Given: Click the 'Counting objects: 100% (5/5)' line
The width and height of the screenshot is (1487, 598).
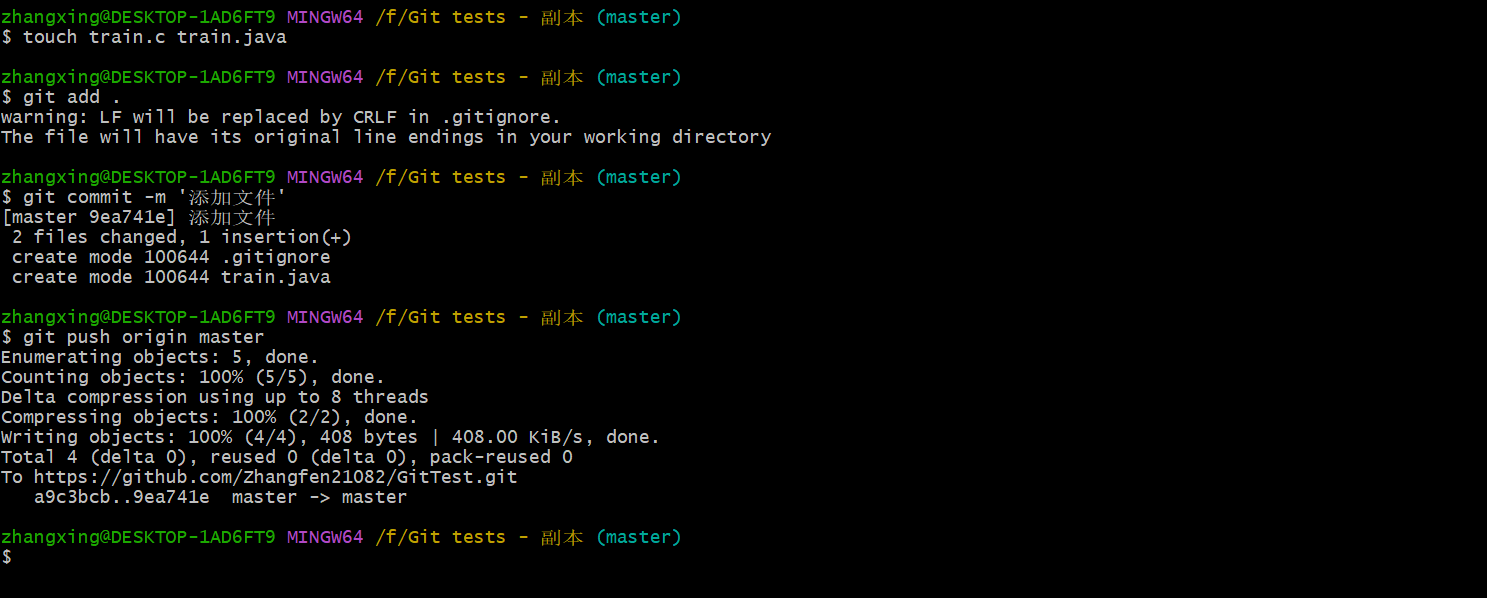Looking at the screenshot, I should 193,377.
